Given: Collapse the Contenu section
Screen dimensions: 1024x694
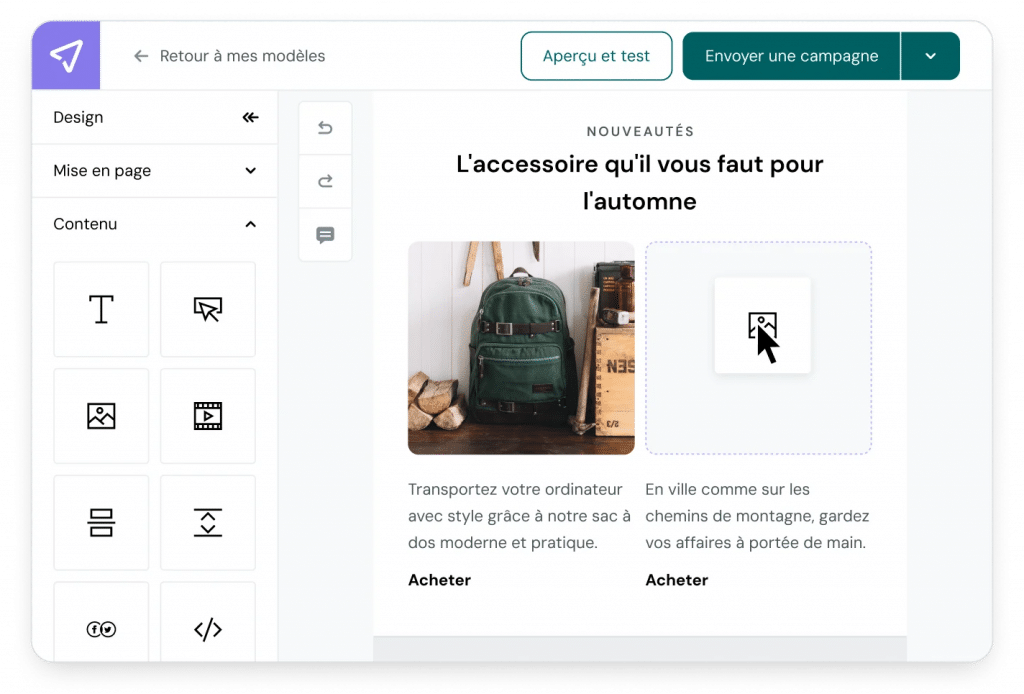Looking at the screenshot, I should (x=250, y=224).
